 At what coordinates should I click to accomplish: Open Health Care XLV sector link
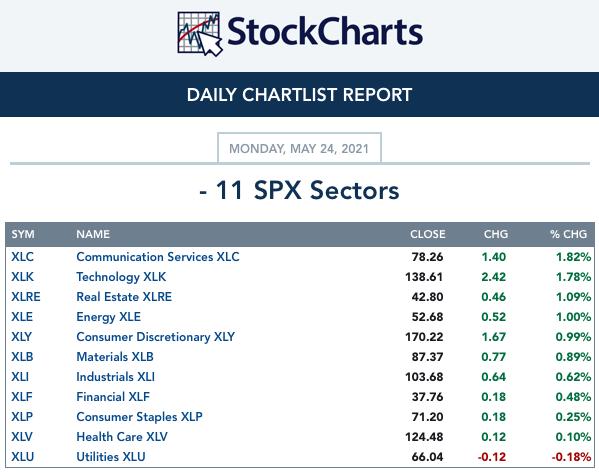[x=122, y=437]
